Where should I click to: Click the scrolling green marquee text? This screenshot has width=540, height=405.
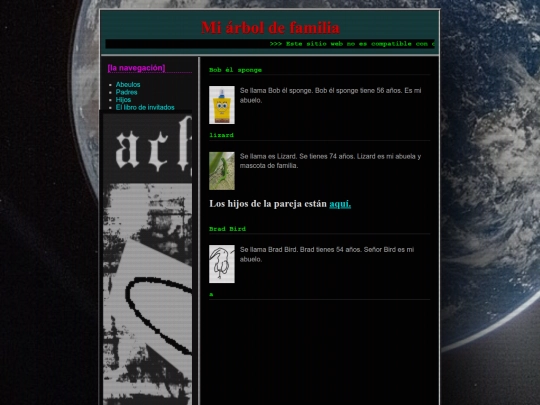(352, 44)
